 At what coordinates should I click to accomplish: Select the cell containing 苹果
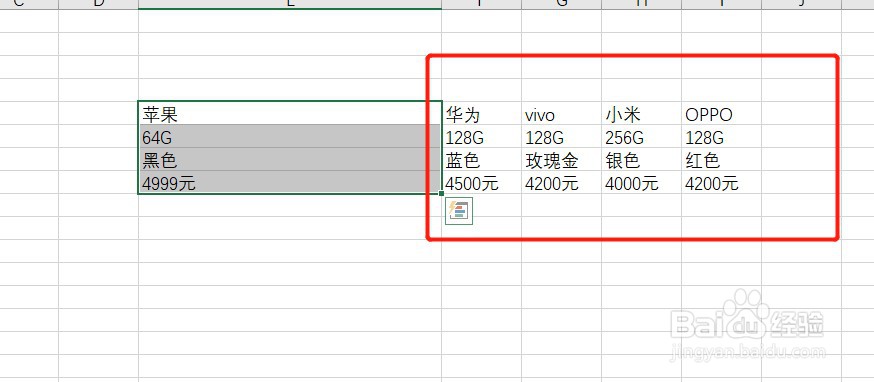coord(290,113)
